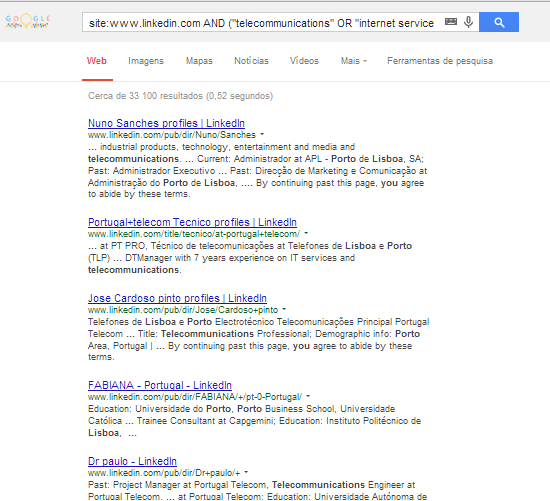Open FABIANA - Portugal - LinkedIn result
Screen dimensions: 550x501
click(x=160, y=385)
